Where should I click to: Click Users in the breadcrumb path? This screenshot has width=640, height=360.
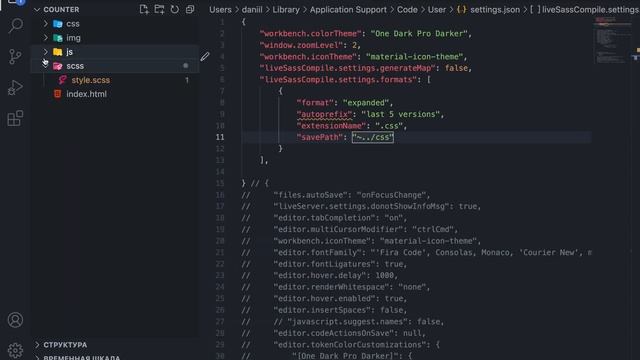[220, 9]
